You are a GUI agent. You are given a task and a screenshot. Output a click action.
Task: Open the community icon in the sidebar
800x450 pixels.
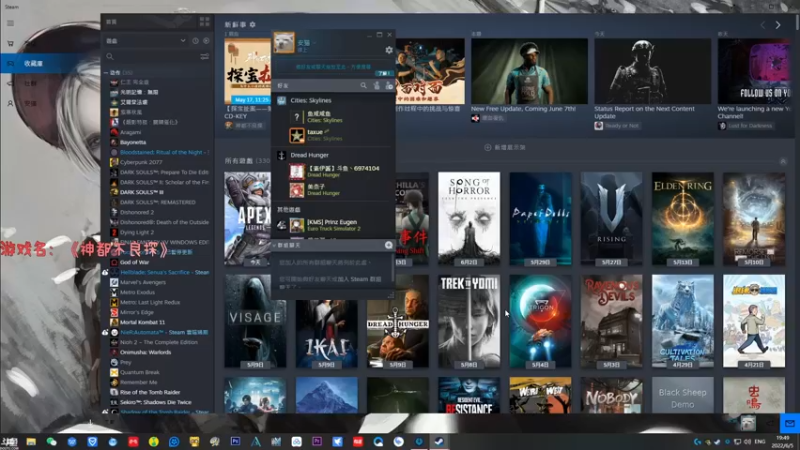click(10, 83)
